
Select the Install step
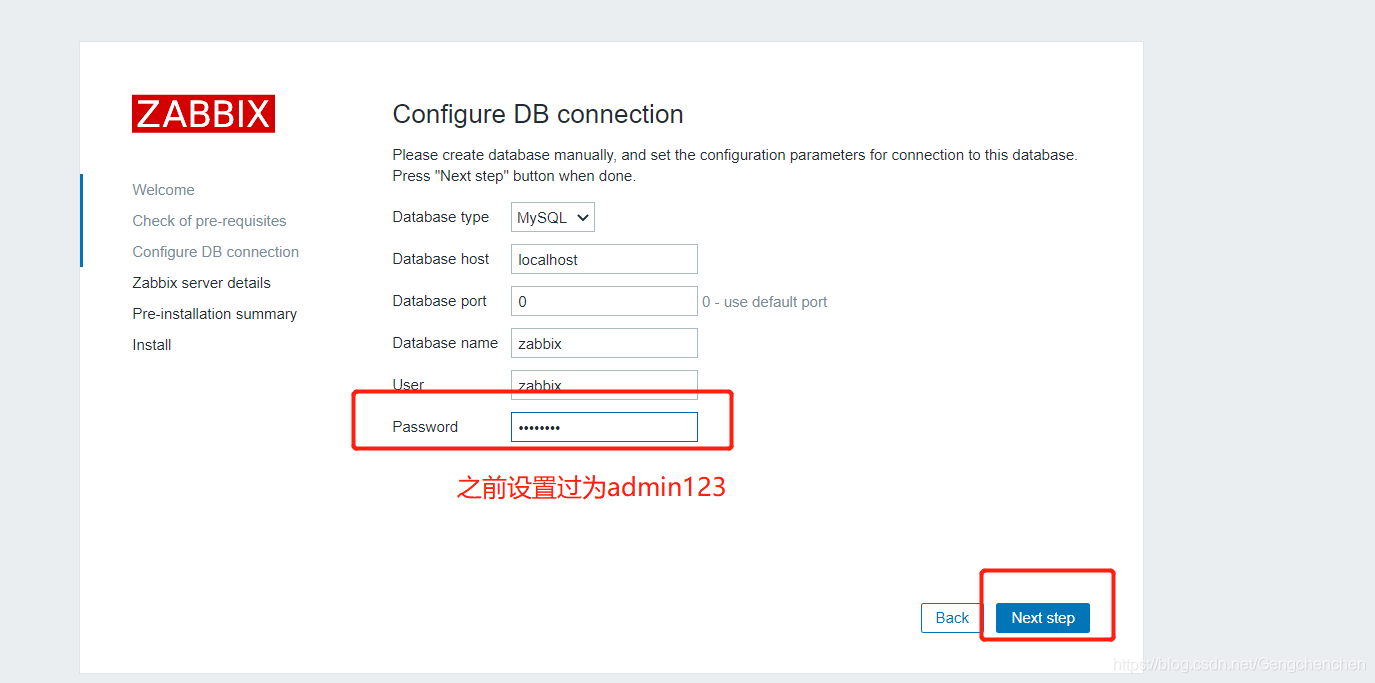[152, 345]
